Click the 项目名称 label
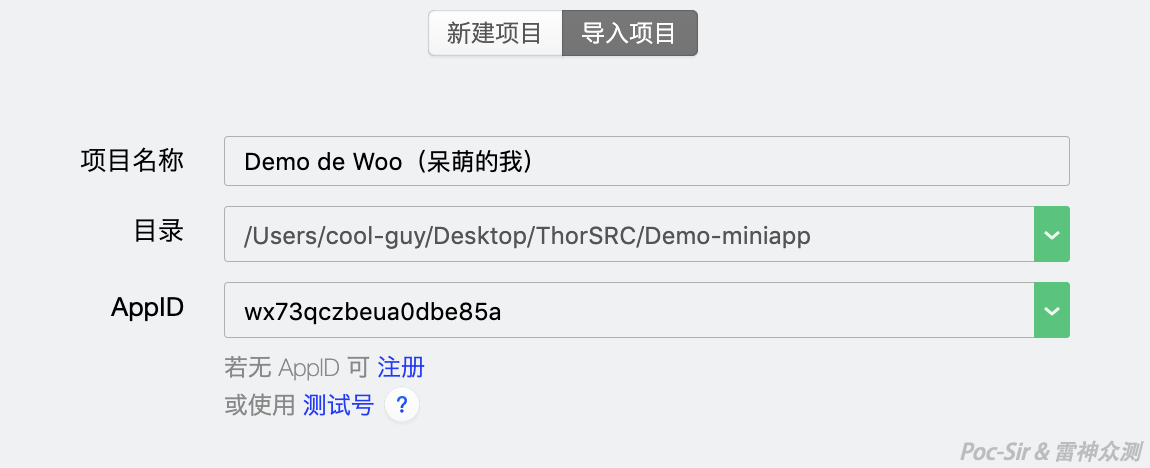The height and width of the screenshot is (468, 1150). tap(132, 160)
